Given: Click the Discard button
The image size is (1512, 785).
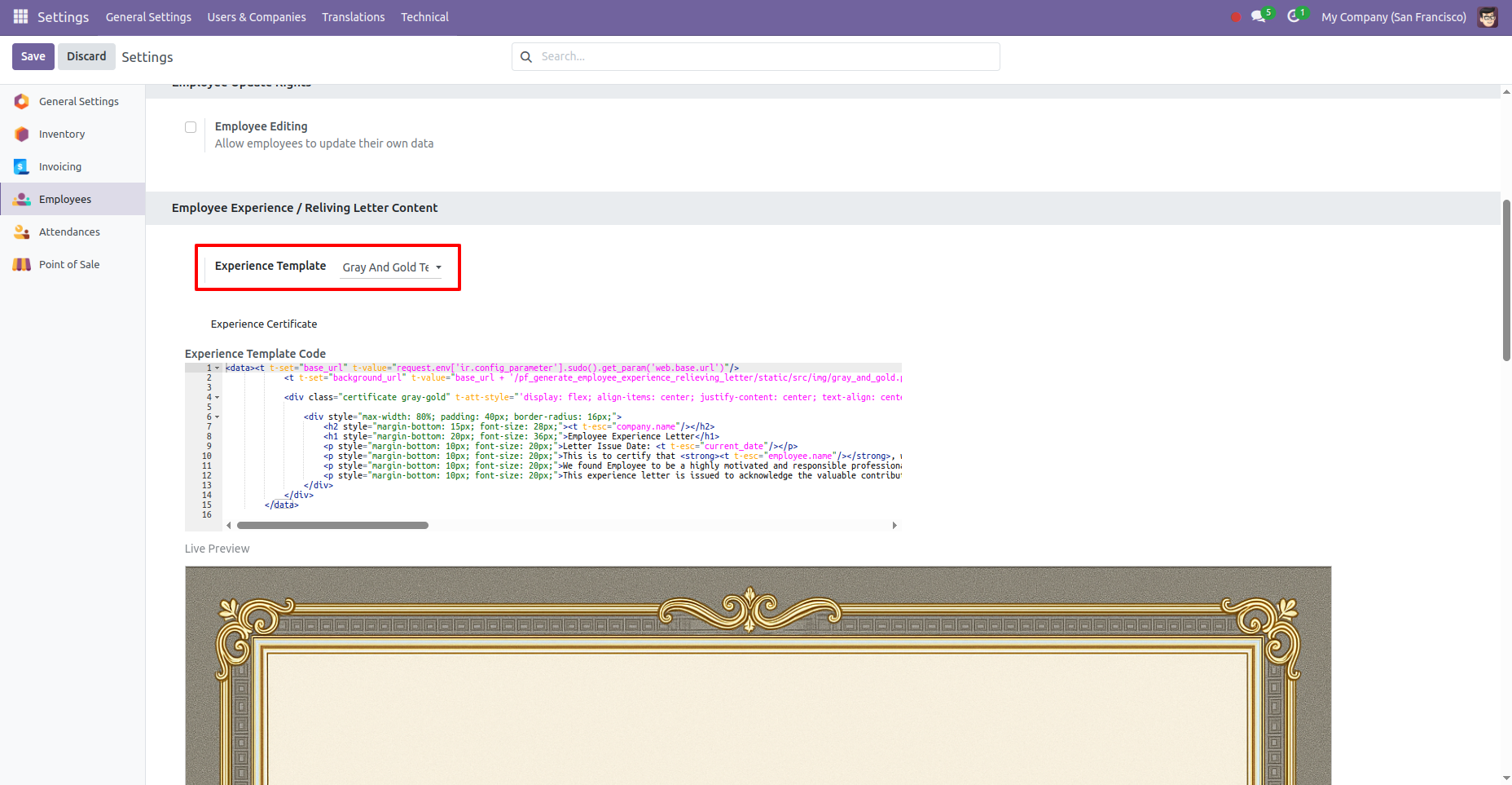Looking at the screenshot, I should pyautogui.click(x=86, y=56).
